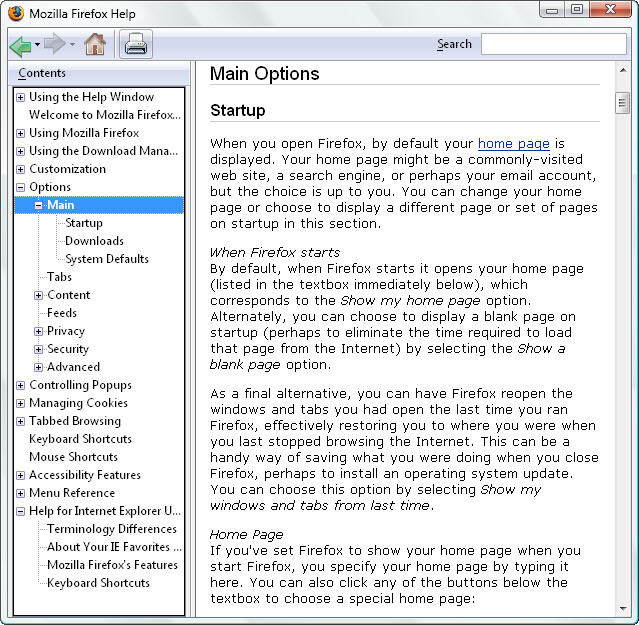Viewport: 639px width, 625px height.
Task: Expand the Menu Reference node
Action: click(20, 493)
